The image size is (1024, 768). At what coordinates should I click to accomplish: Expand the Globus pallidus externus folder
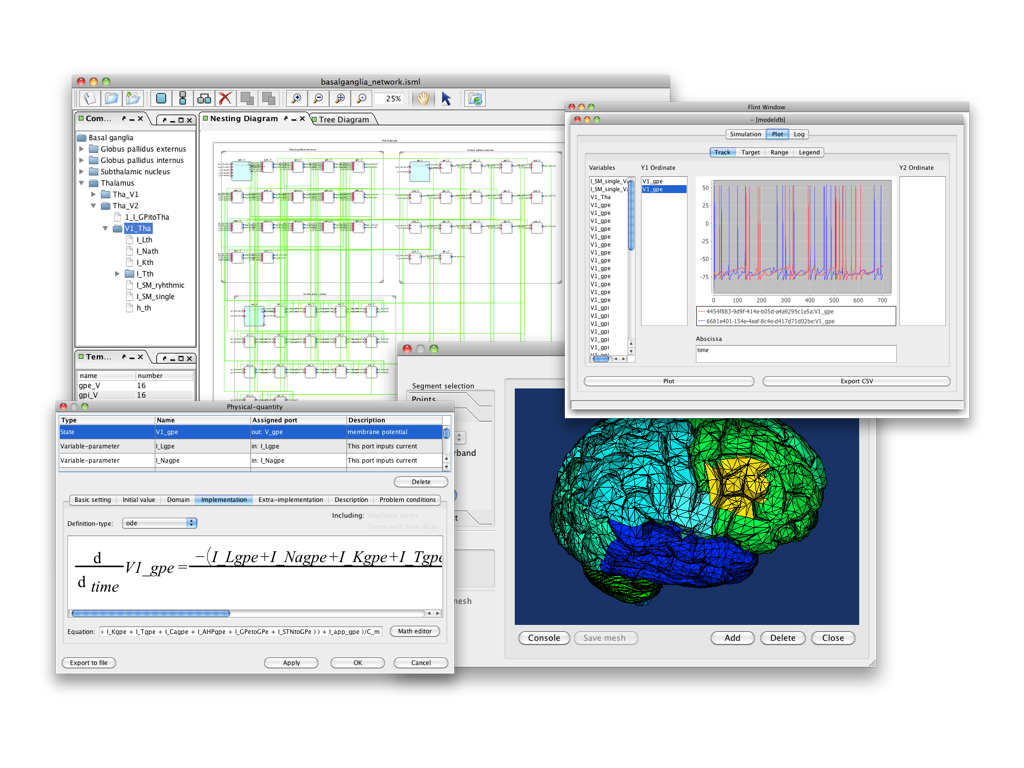82,149
